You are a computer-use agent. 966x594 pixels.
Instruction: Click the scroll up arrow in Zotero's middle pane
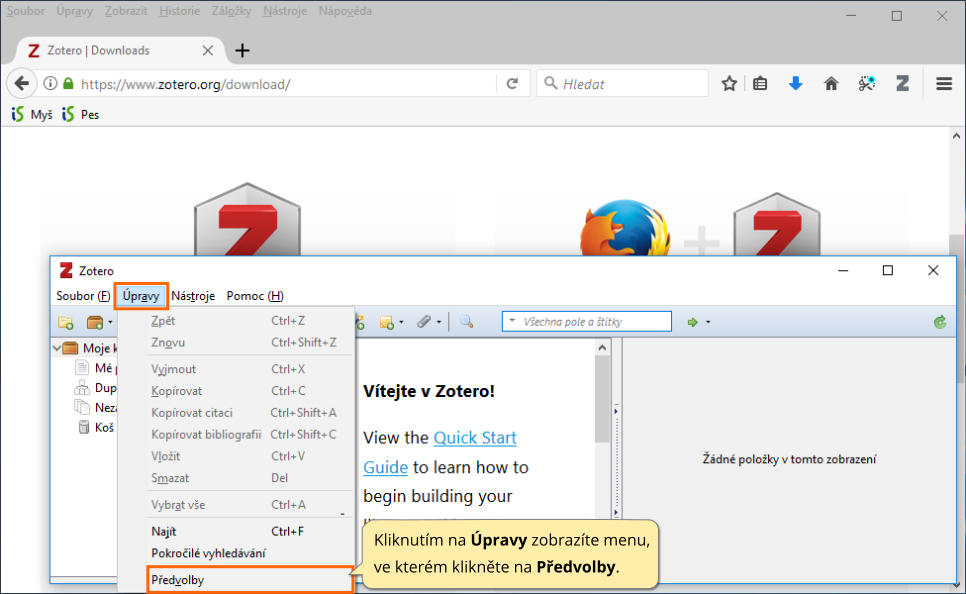pyautogui.click(x=602, y=348)
